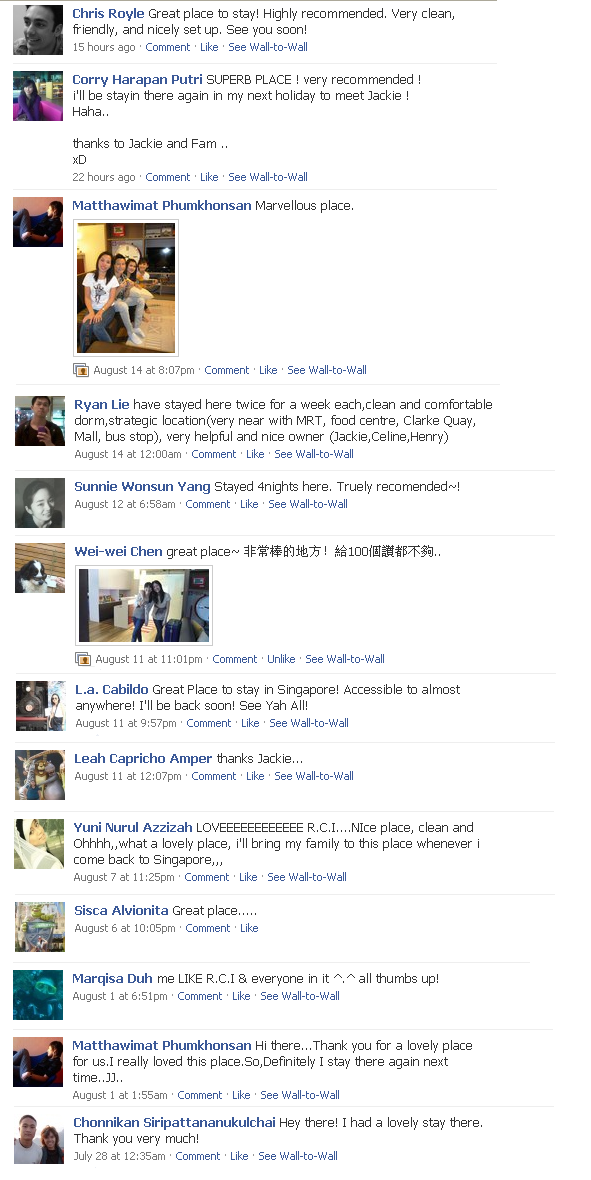Open the photo icon beside August 11 at 11:01pm
This screenshot has height=1180, width=591.
tap(83, 659)
